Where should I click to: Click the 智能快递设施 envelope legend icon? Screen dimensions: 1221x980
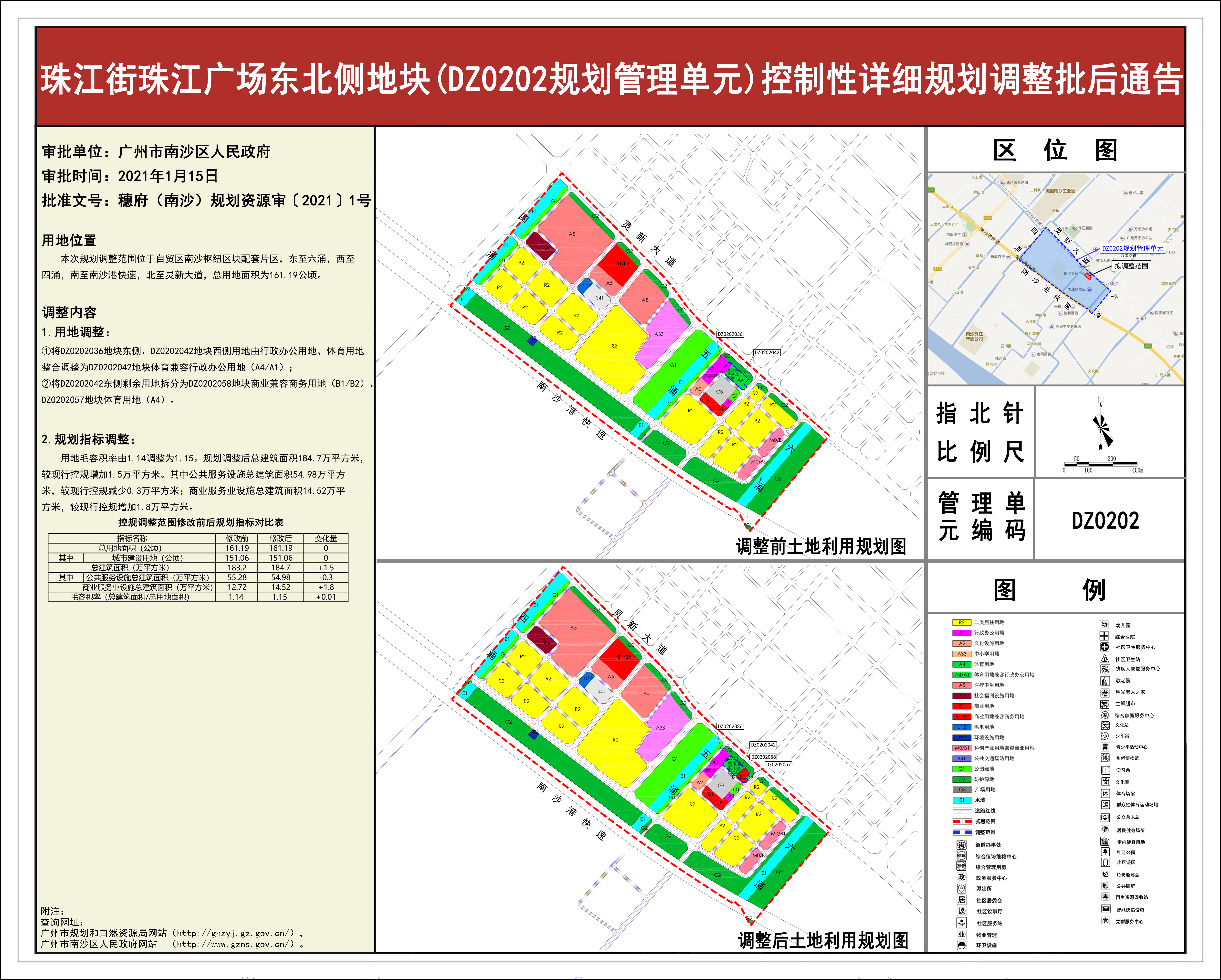1105,909
